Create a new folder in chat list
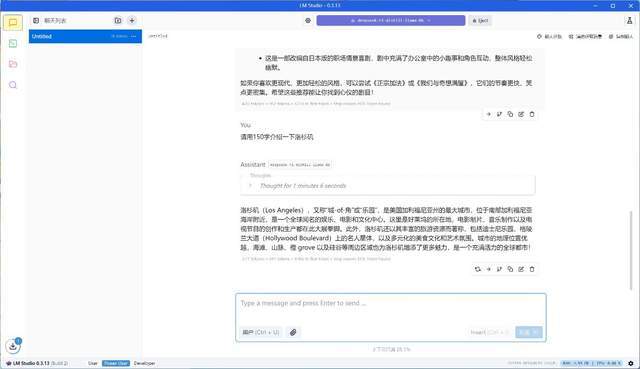Image resolution: width=640 pixels, height=369 pixels. point(118,20)
